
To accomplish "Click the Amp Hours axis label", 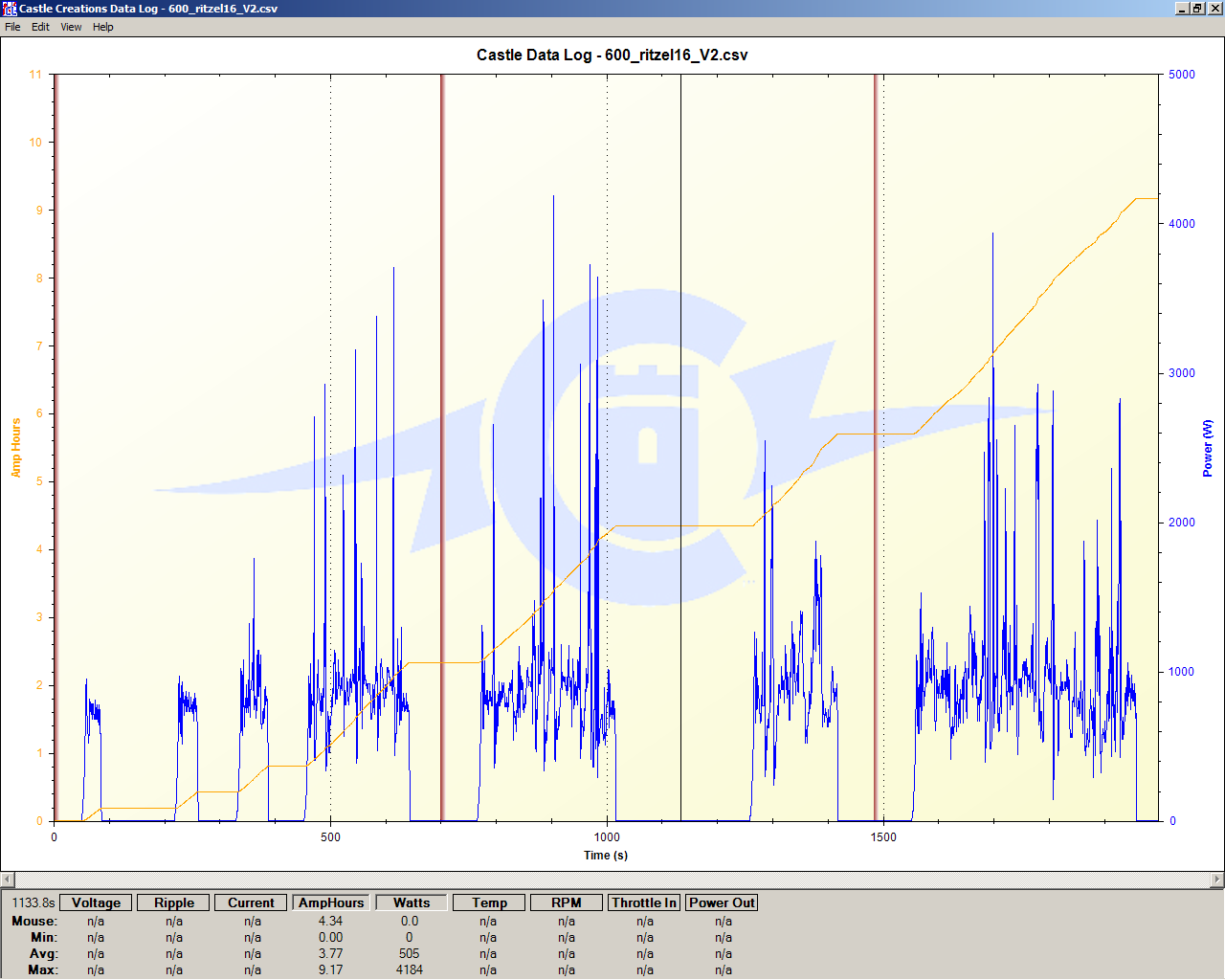I will (15, 448).
